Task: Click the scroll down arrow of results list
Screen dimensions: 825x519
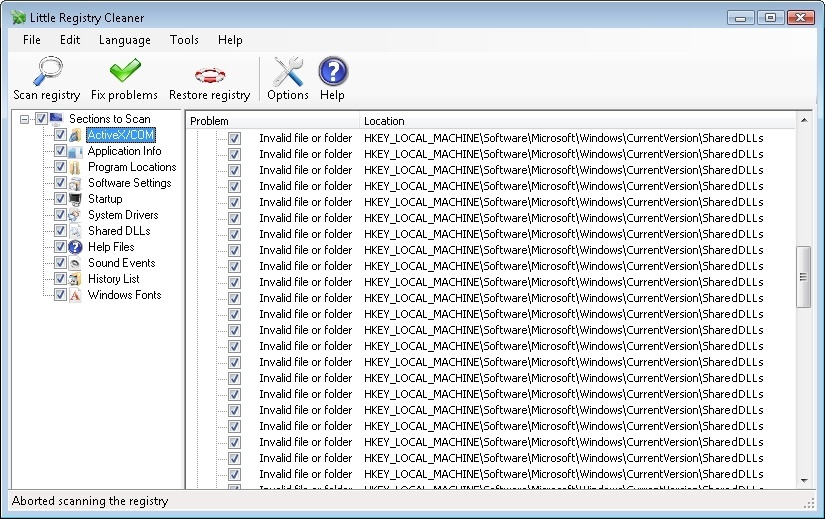Action: 804,481
